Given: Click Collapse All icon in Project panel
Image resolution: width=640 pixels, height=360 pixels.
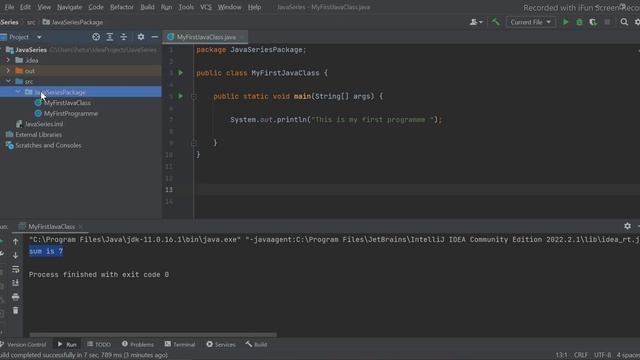Looking at the screenshot, I should [124, 37].
